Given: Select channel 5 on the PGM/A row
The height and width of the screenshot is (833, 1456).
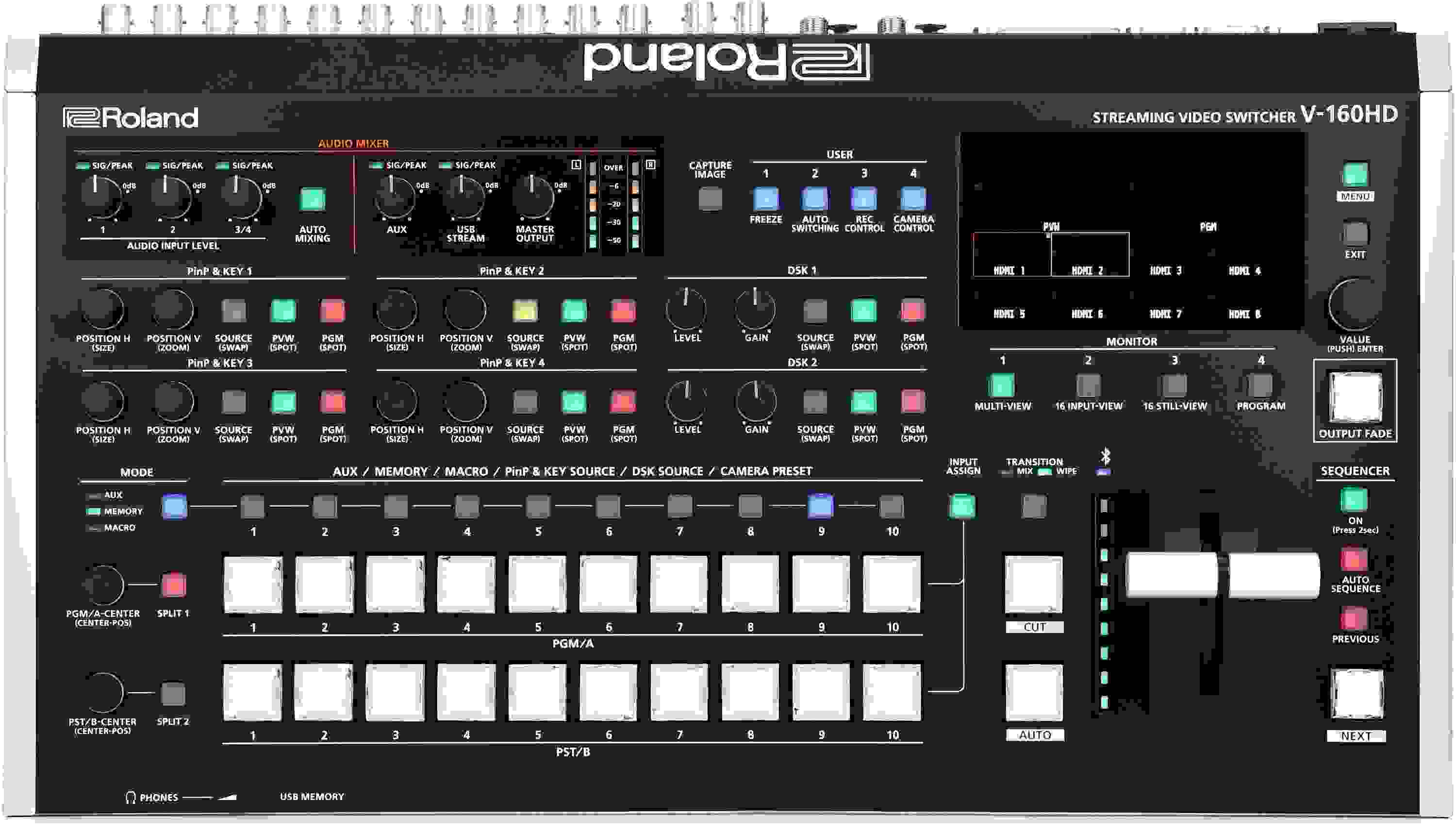Looking at the screenshot, I should tap(538, 586).
